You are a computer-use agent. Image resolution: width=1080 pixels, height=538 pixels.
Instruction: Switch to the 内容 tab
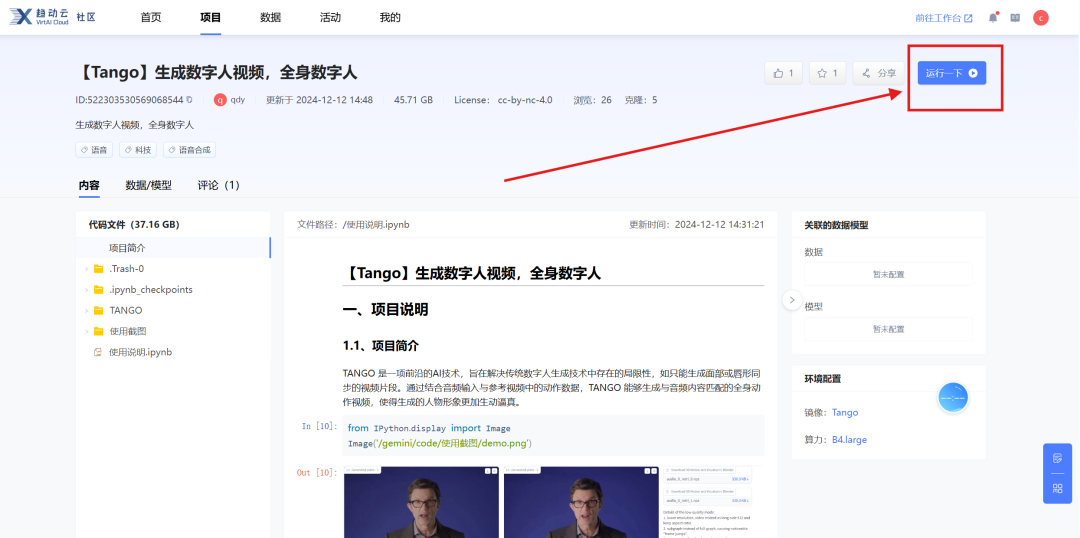89,185
